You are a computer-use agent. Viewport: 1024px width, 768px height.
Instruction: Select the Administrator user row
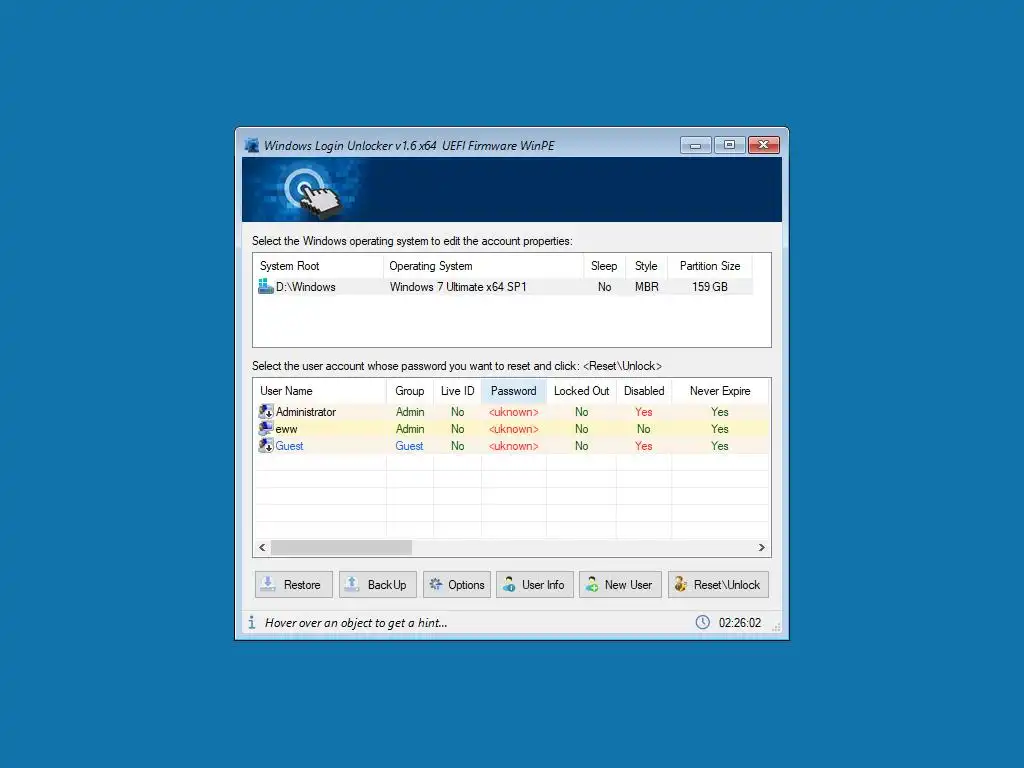click(511, 411)
